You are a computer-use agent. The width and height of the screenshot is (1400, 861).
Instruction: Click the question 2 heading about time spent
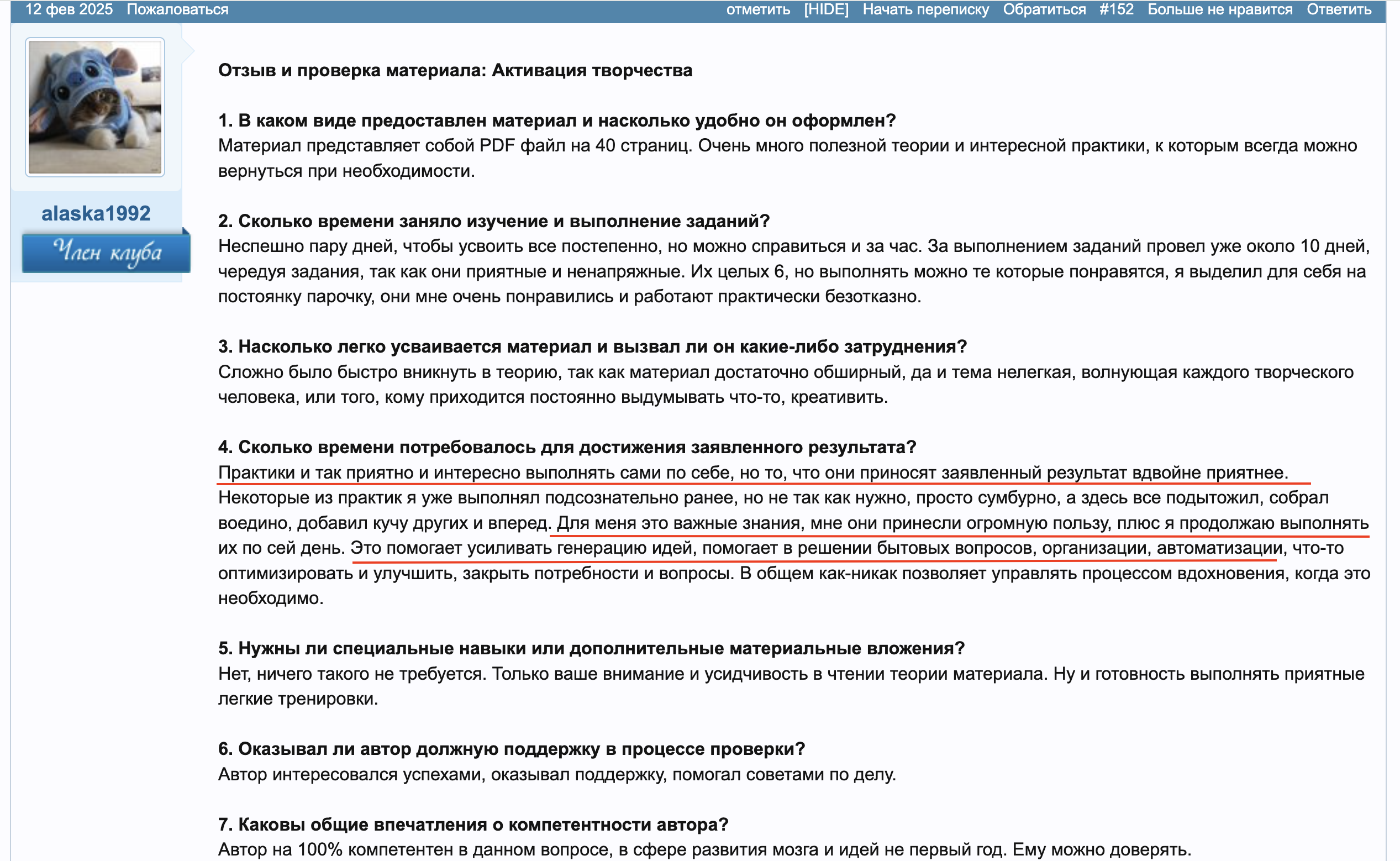click(493, 221)
